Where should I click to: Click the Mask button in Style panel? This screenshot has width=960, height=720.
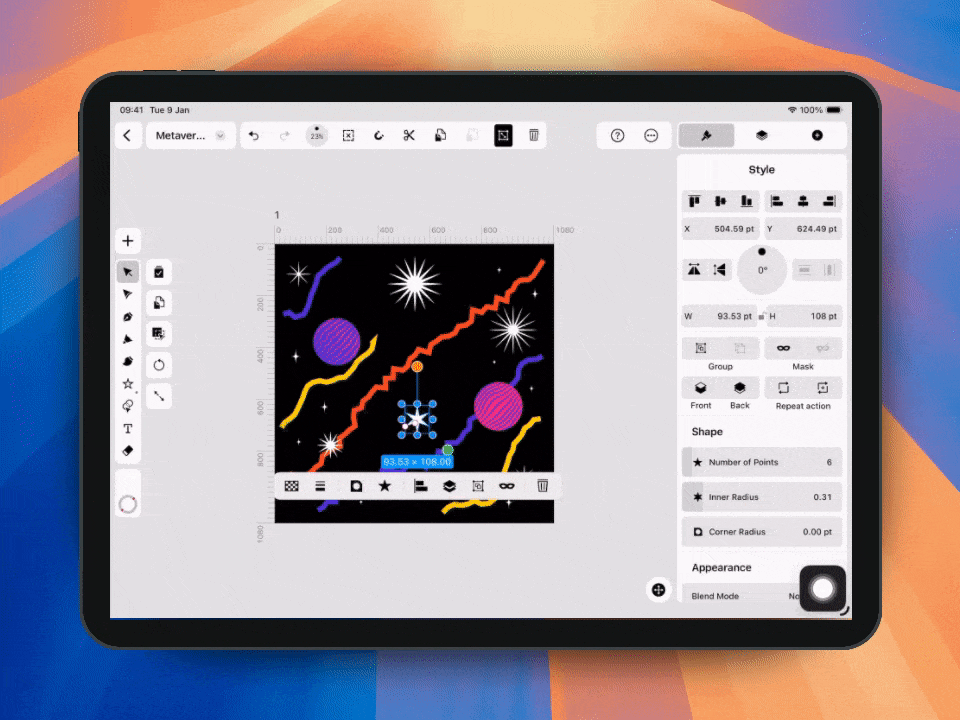pyautogui.click(x=783, y=348)
